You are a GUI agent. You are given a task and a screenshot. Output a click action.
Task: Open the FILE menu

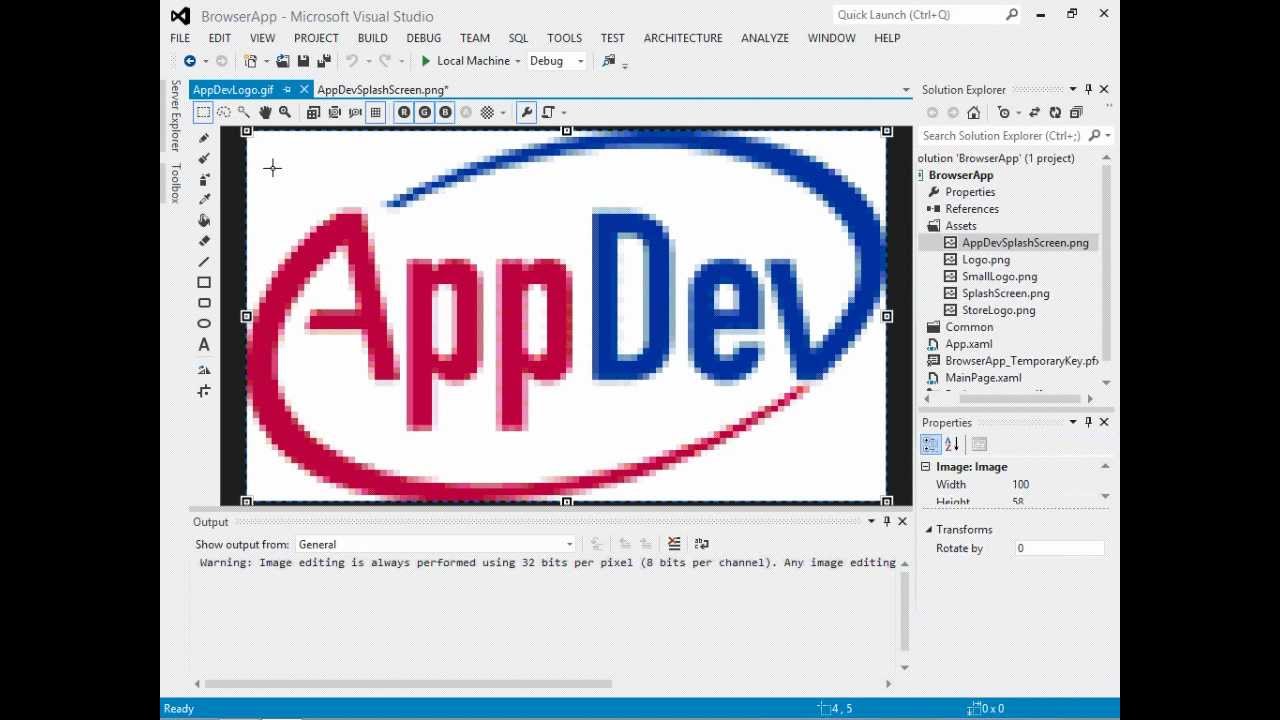pyautogui.click(x=180, y=38)
